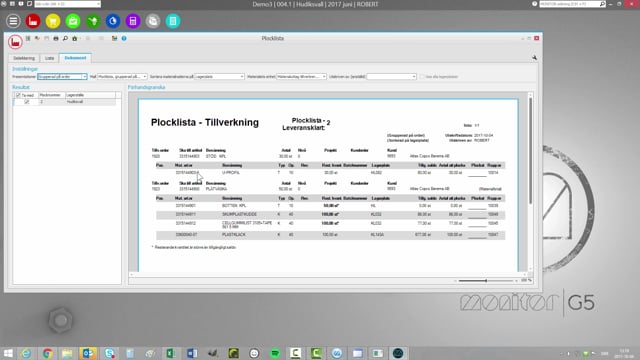
Task: Click the Plocknummer column header
Action: click(51, 95)
